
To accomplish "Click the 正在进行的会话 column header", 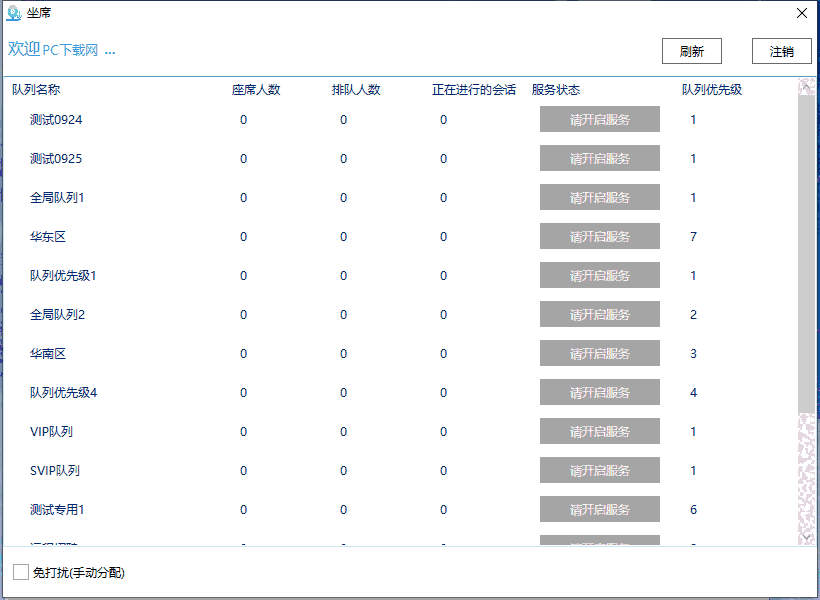I will [x=474, y=89].
